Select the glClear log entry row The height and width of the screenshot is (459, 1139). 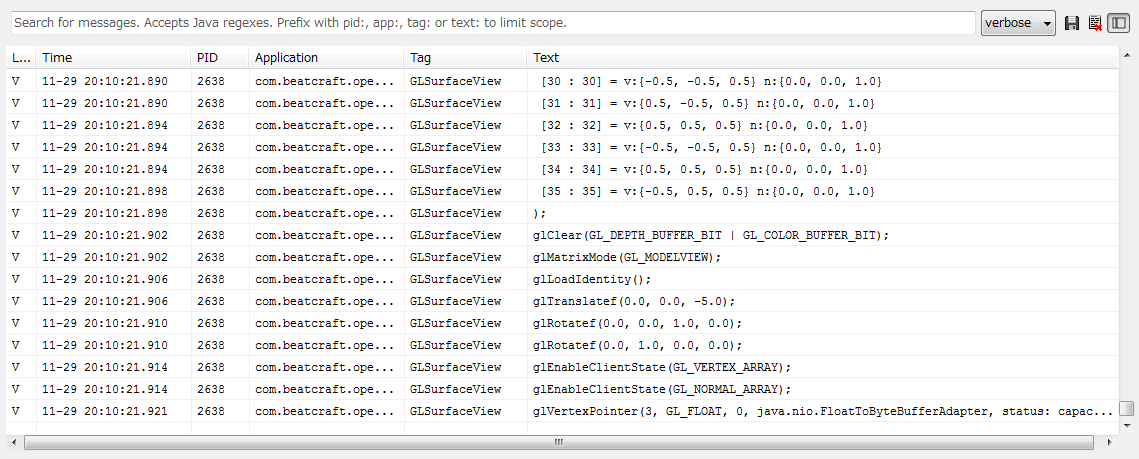710,235
